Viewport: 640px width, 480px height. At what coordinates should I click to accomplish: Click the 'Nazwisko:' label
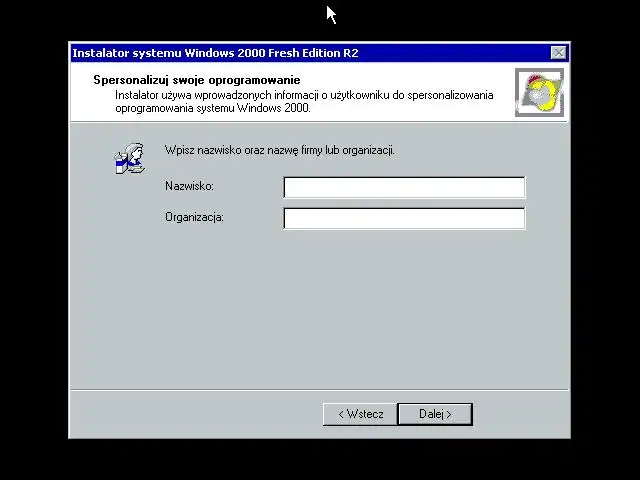click(x=189, y=186)
